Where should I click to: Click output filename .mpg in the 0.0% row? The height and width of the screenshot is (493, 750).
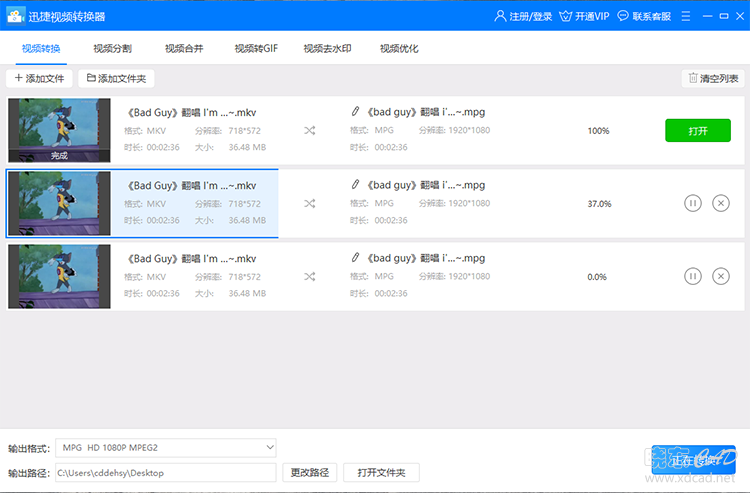tap(426, 258)
